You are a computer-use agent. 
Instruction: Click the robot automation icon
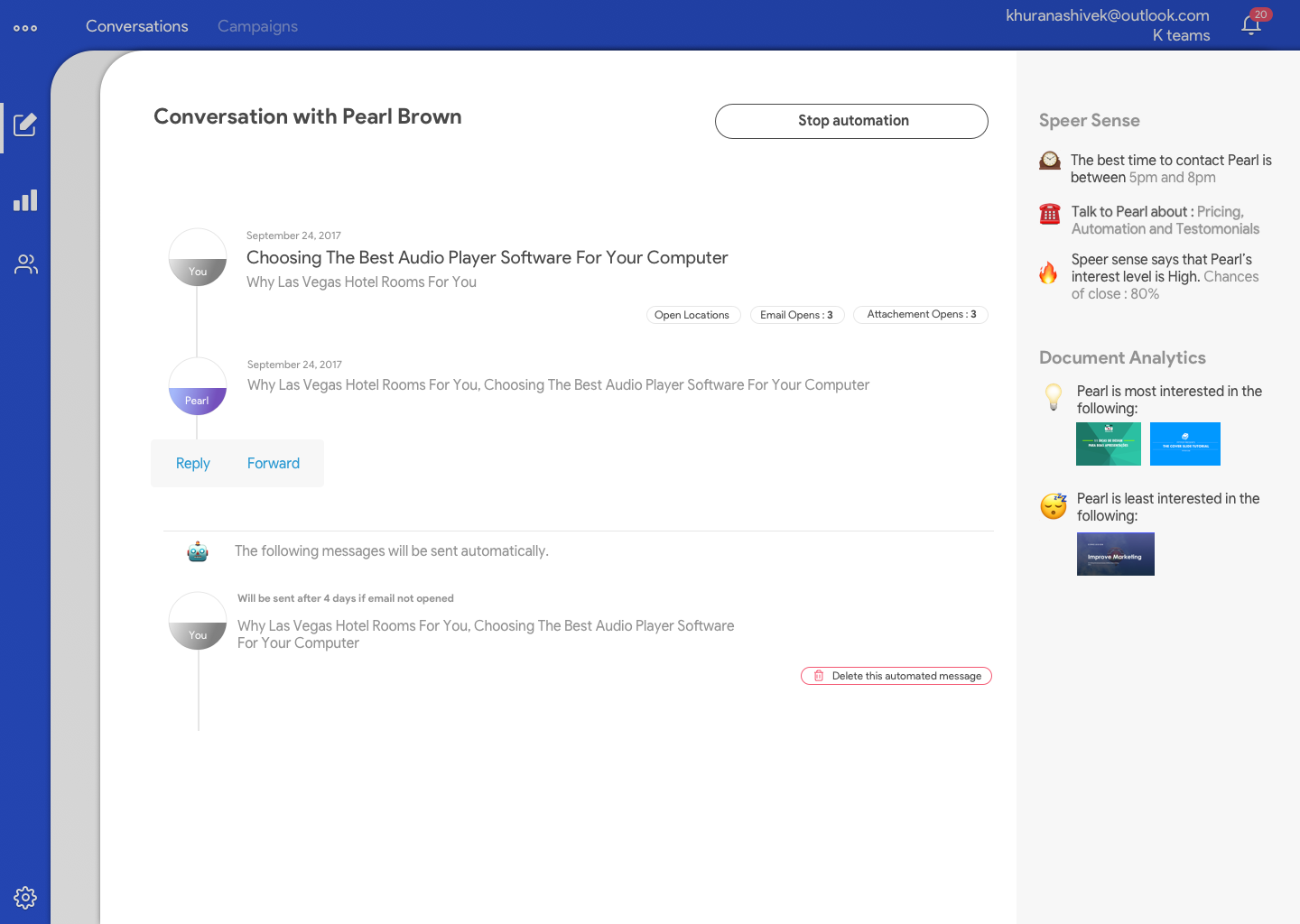coord(198,551)
